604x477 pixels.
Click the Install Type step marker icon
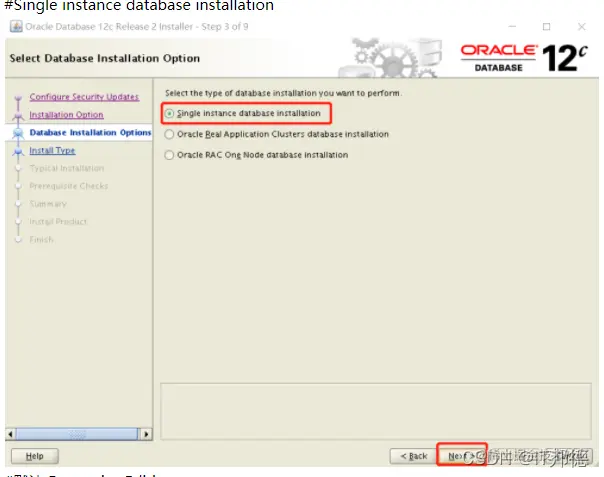point(18,151)
